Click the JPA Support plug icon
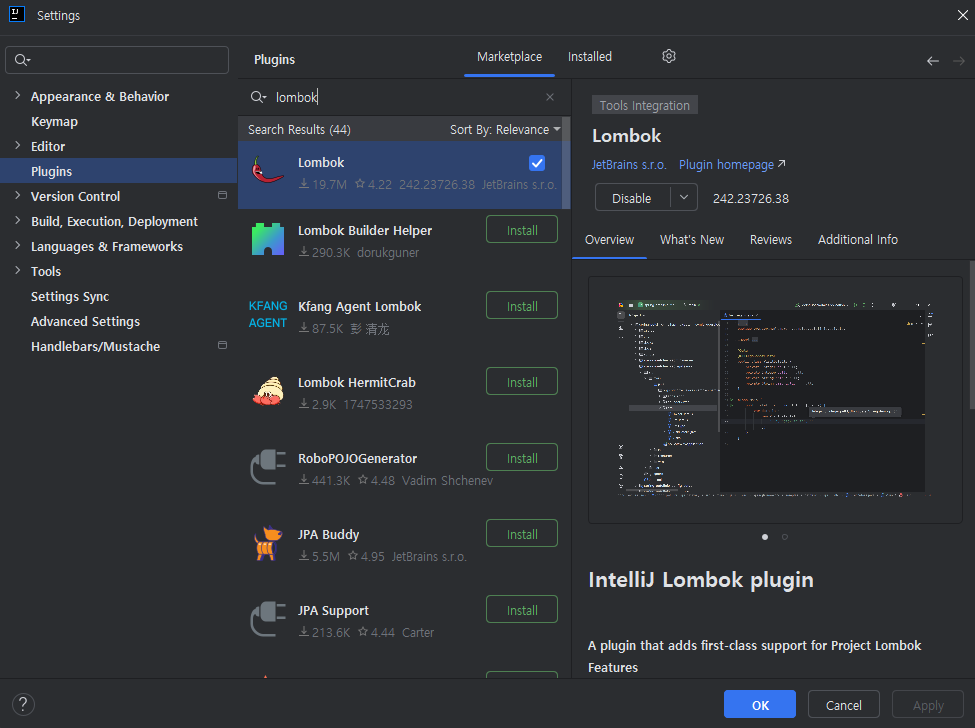975x728 pixels. click(x=268, y=619)
